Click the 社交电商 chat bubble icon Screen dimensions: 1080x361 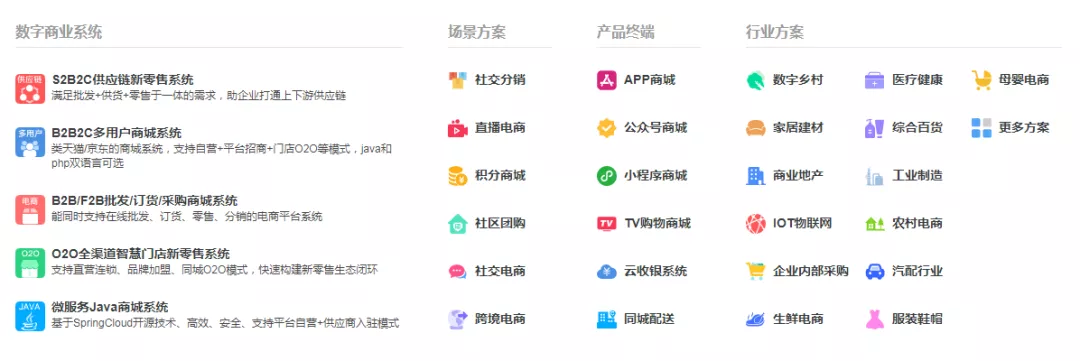[457, 271]
